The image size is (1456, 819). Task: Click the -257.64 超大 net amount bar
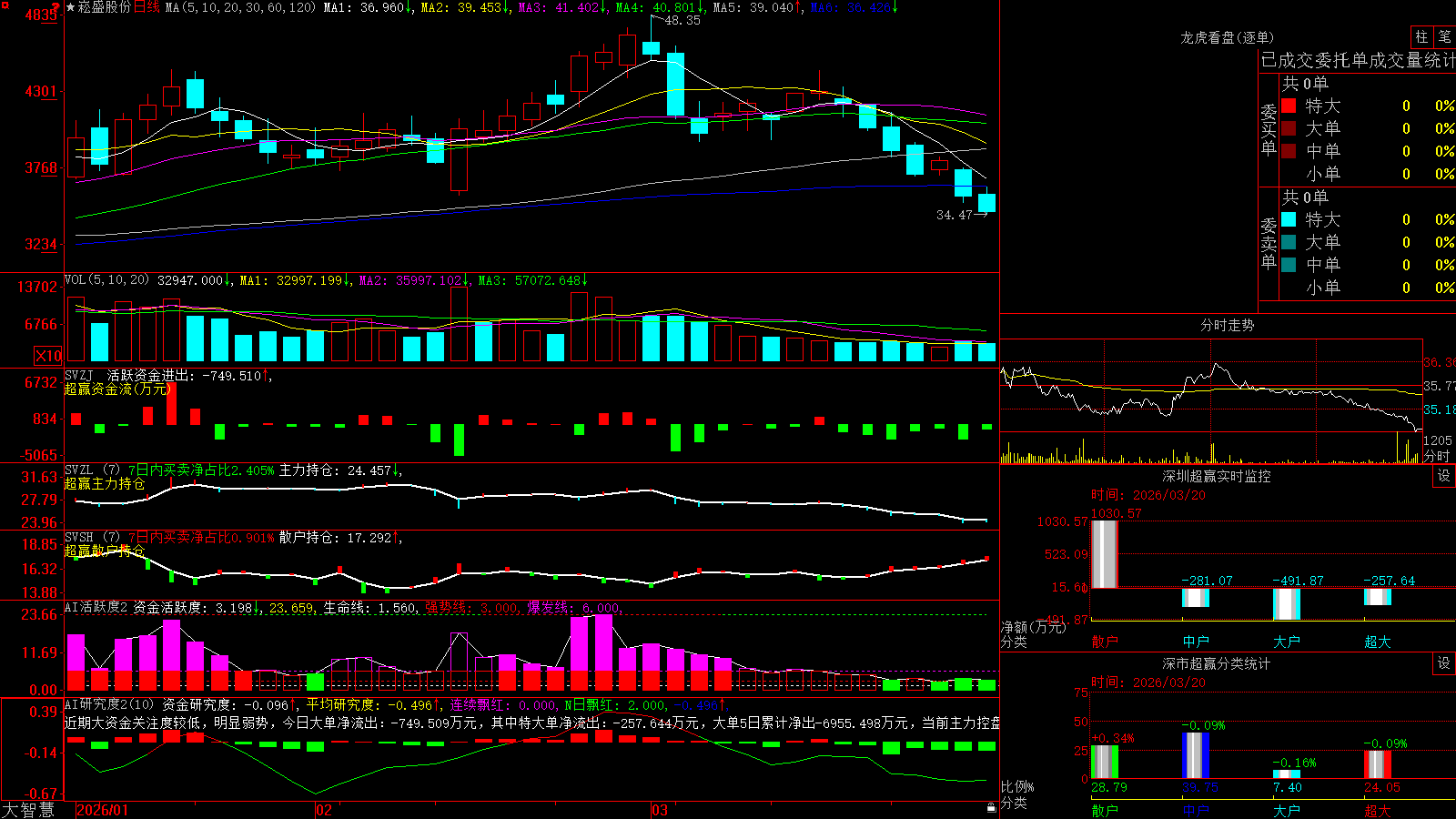click(1377, 597)
